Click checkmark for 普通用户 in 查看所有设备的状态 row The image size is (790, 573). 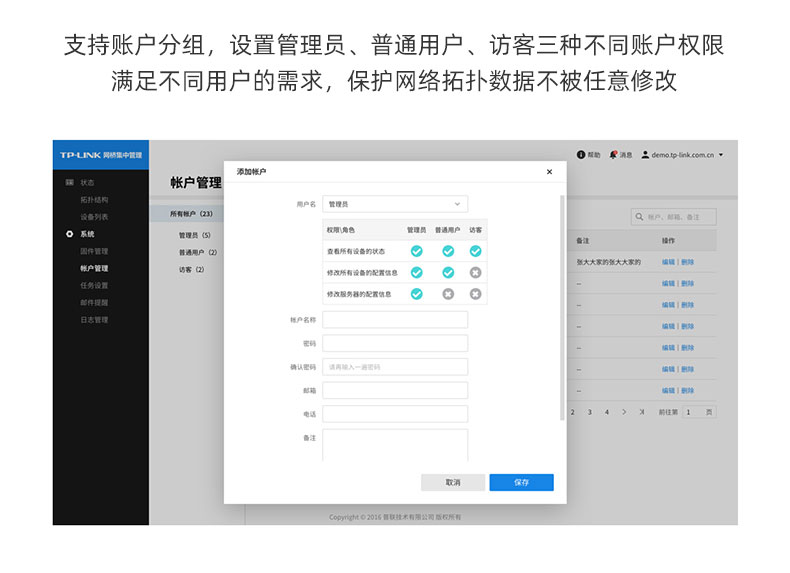448,251
